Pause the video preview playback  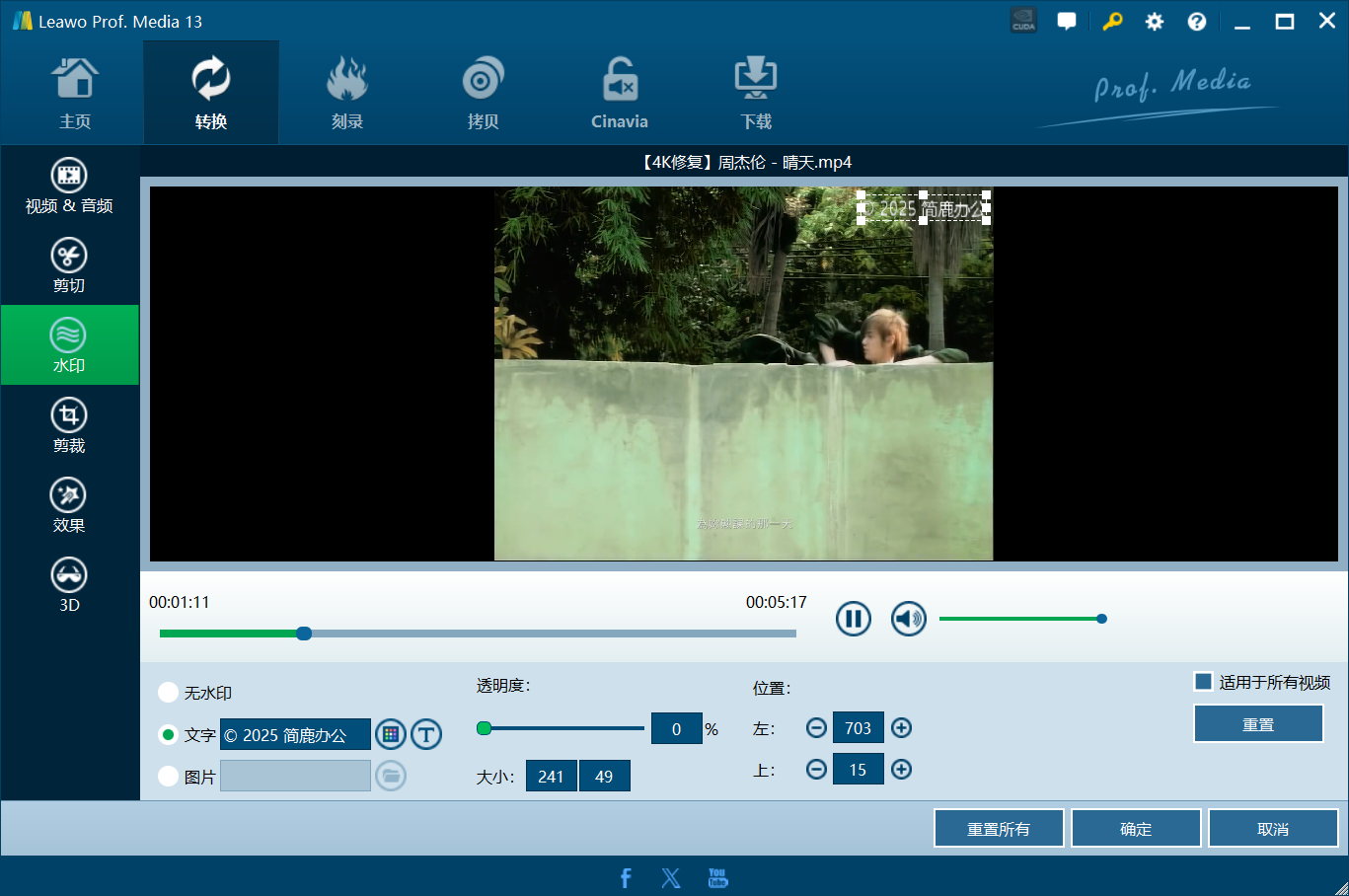coord(854,619)
